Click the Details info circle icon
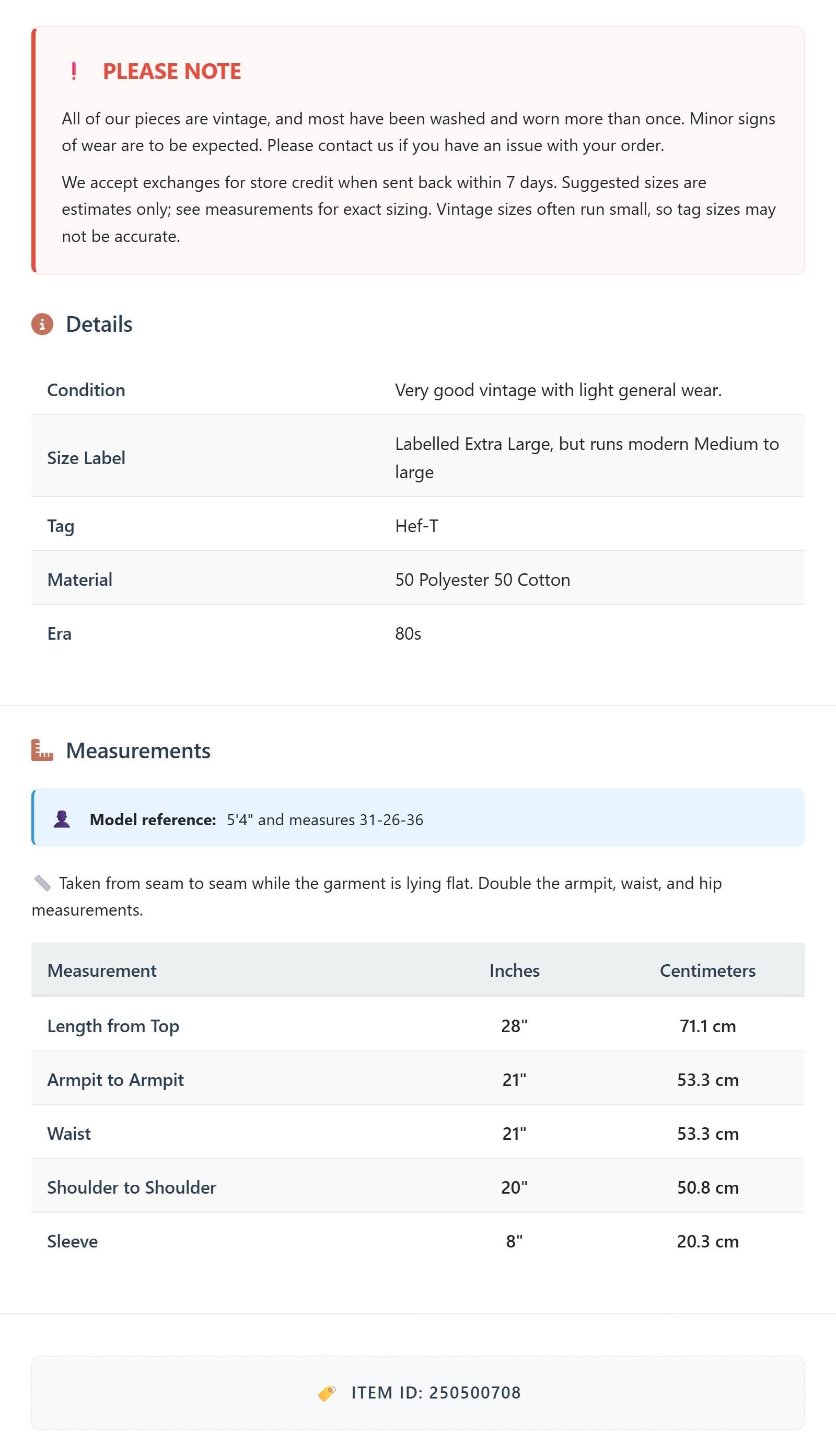Viewport: 836px width, 1456px height. coord(42,325)
